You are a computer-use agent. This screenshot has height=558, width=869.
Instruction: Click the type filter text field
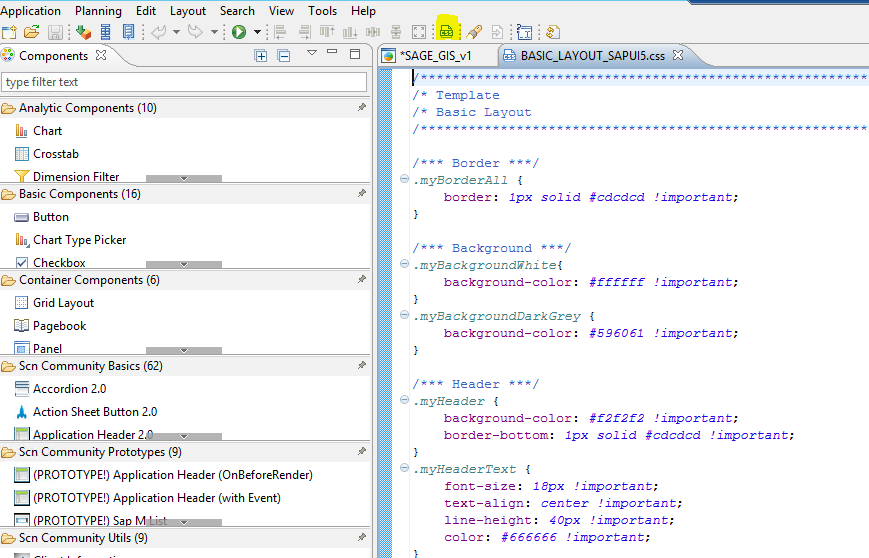tap(184, 82)
